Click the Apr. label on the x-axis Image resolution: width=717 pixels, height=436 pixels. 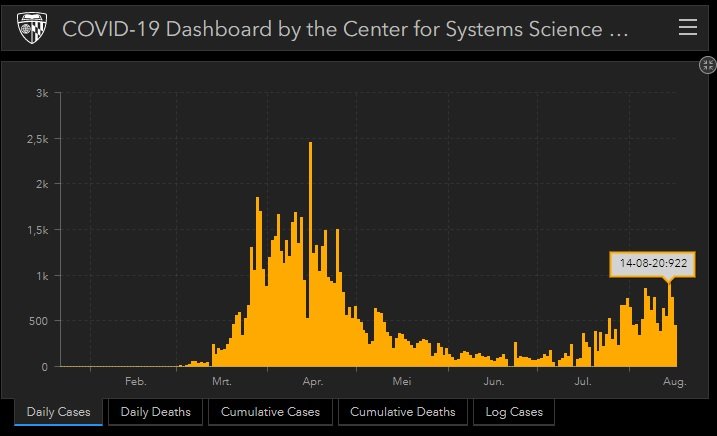coord(312,381)
